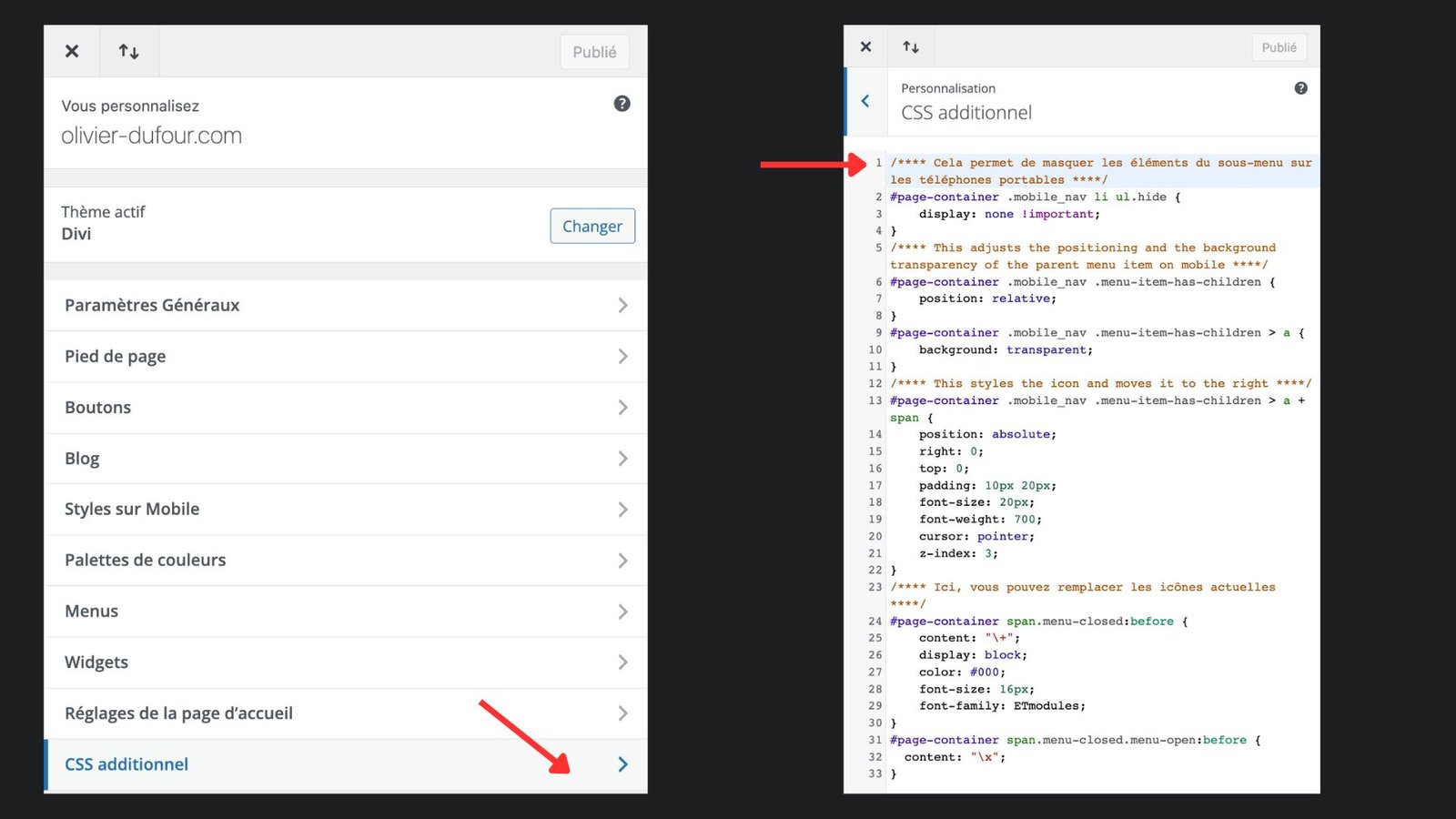Click 'position: absolute;' code line
The height and width of the screenshot is (819, 1456).
coord(987,434)
